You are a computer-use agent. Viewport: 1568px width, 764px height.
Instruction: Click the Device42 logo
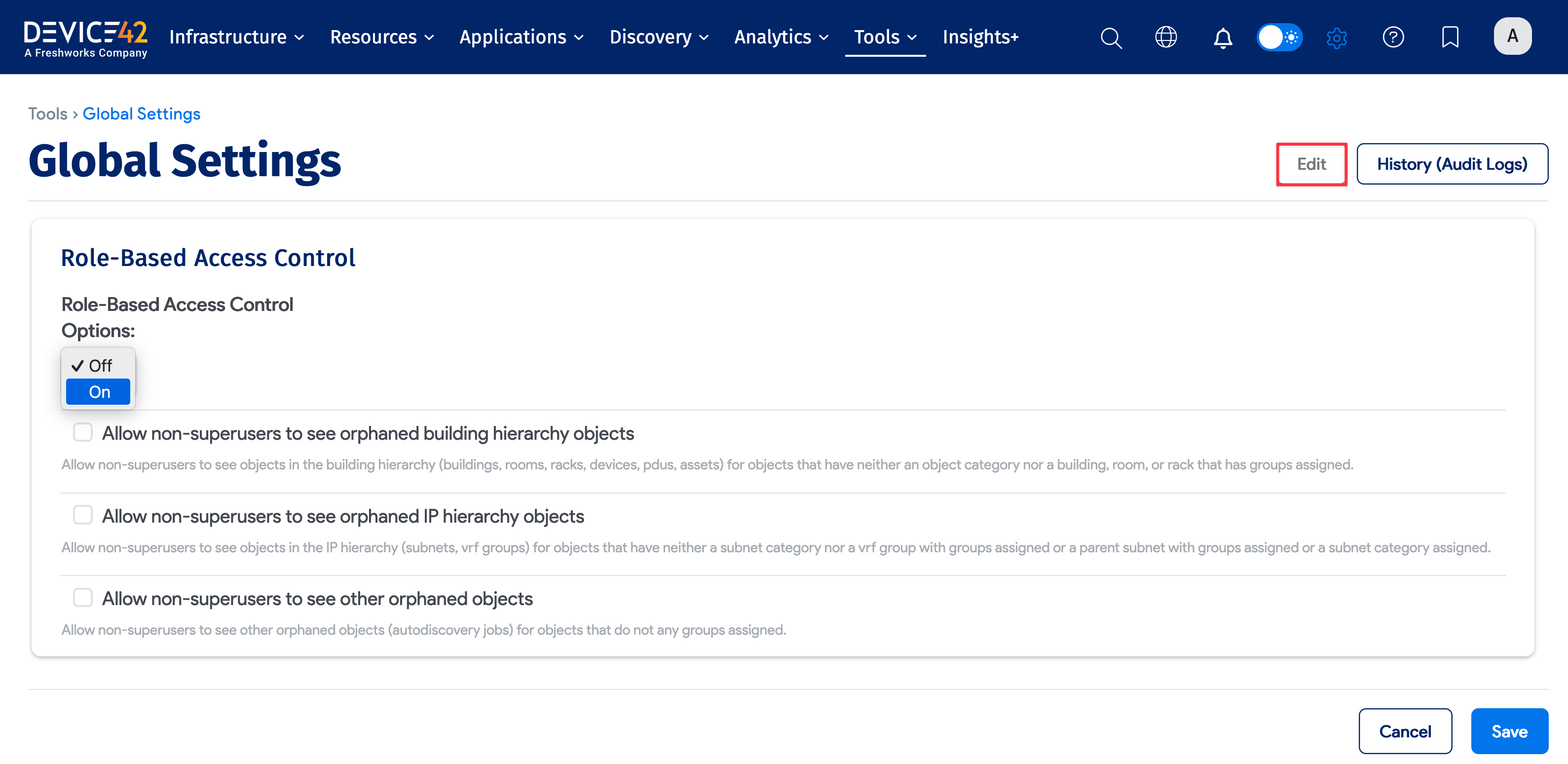[x=85, y=36]
